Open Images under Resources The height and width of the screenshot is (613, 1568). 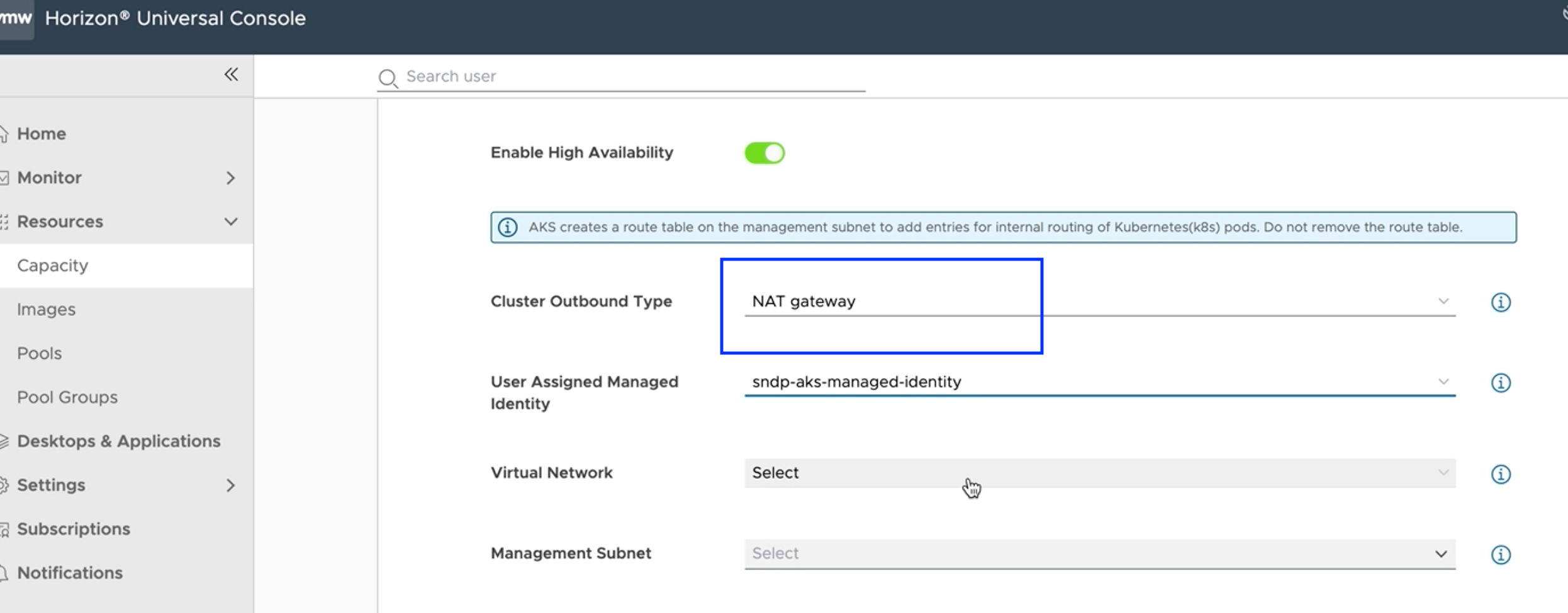click(47, 310)
